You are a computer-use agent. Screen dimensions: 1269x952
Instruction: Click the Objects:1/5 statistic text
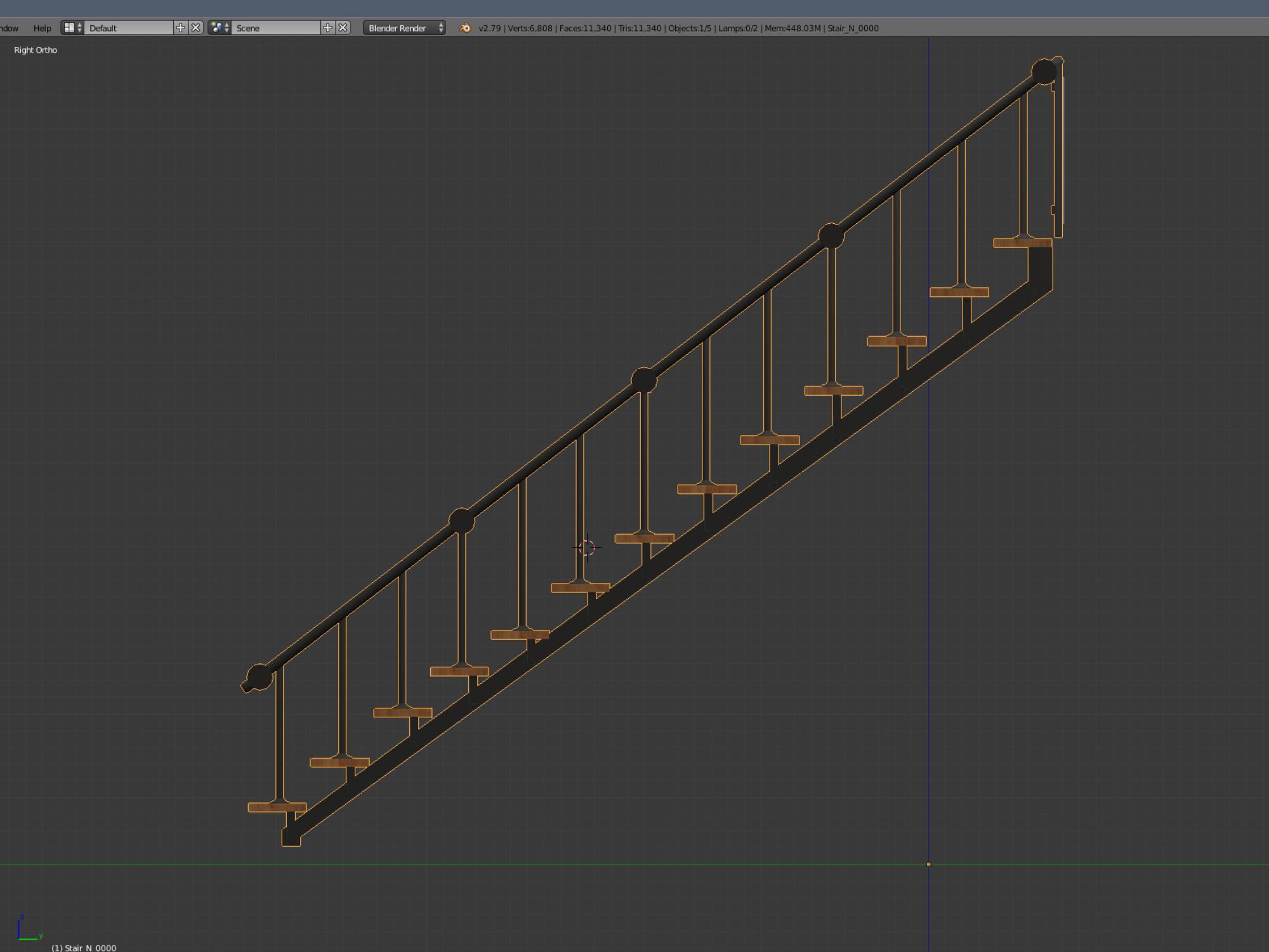690,28
